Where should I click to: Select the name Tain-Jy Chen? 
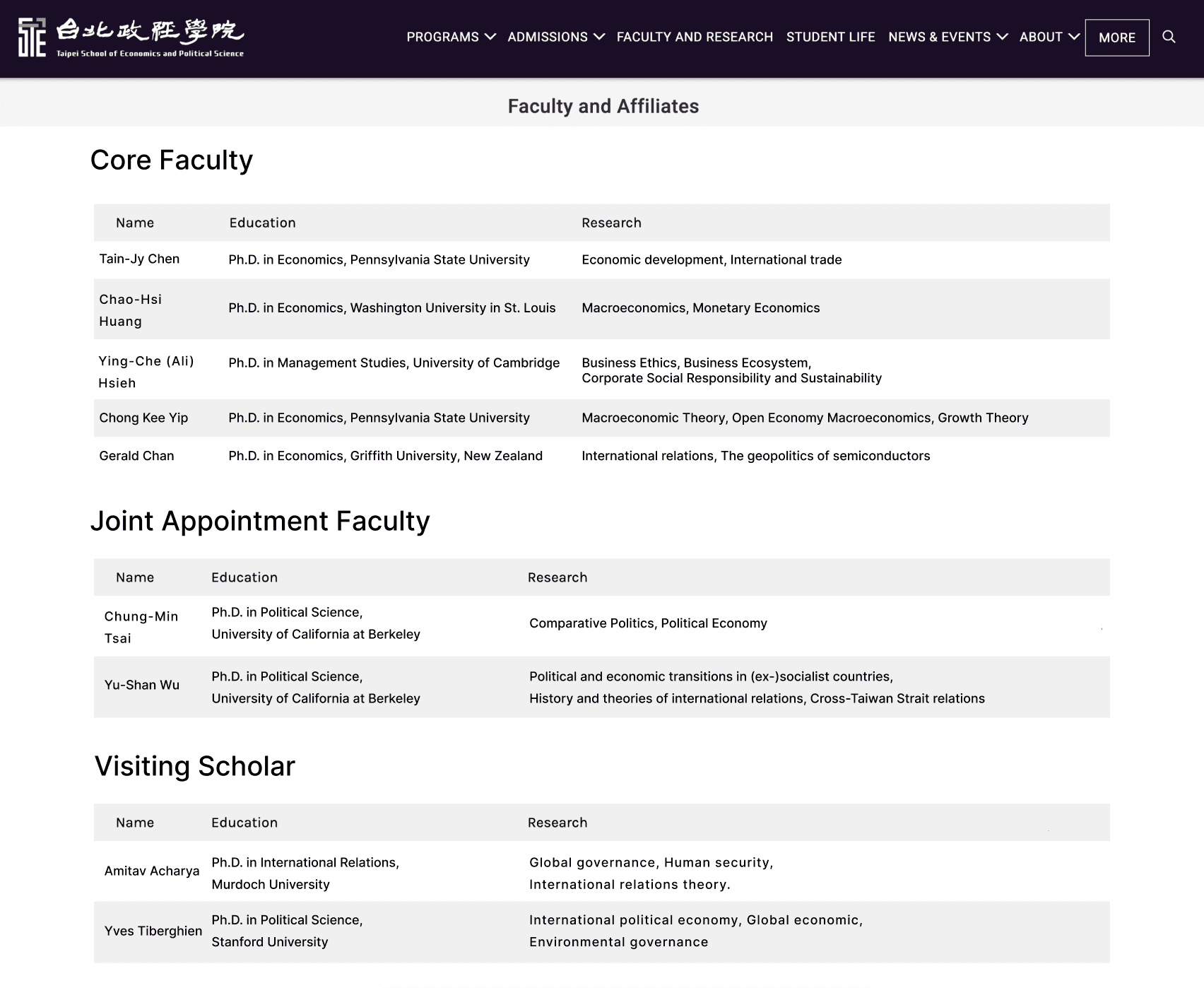139,259
